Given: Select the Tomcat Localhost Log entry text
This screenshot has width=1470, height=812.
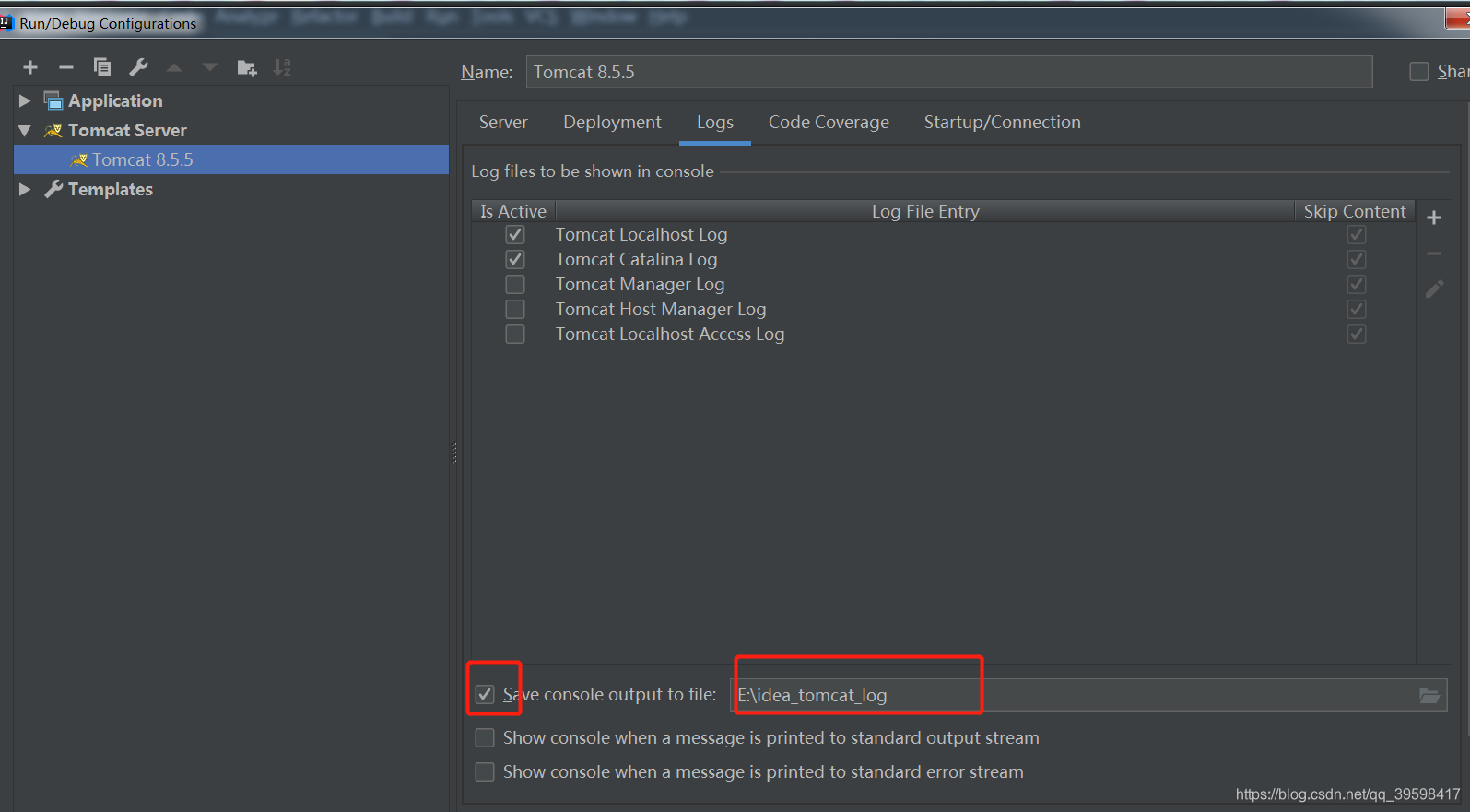Looking at the screenshot, I should click(641, 234).
